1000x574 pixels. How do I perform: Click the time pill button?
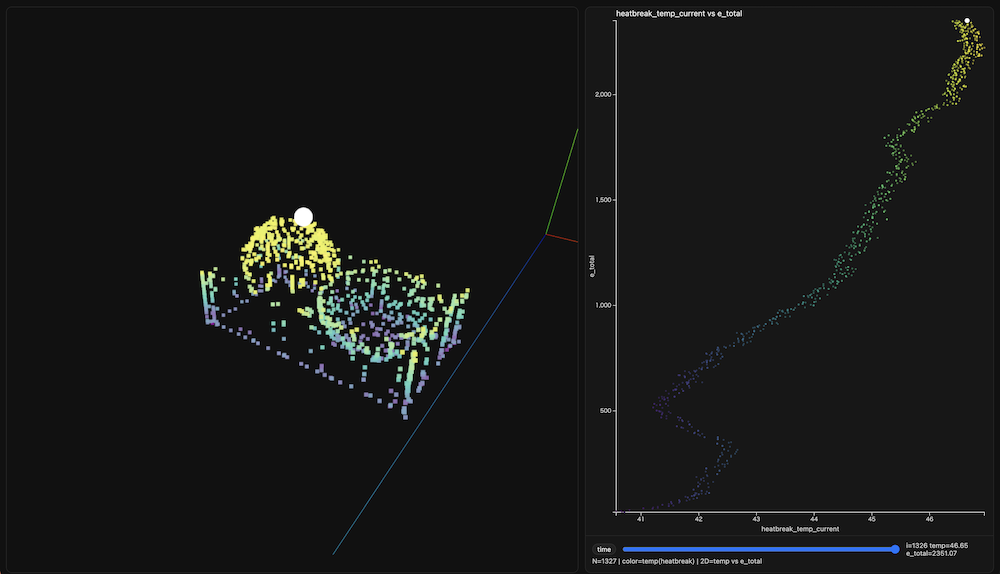click(x=604, y=549)
